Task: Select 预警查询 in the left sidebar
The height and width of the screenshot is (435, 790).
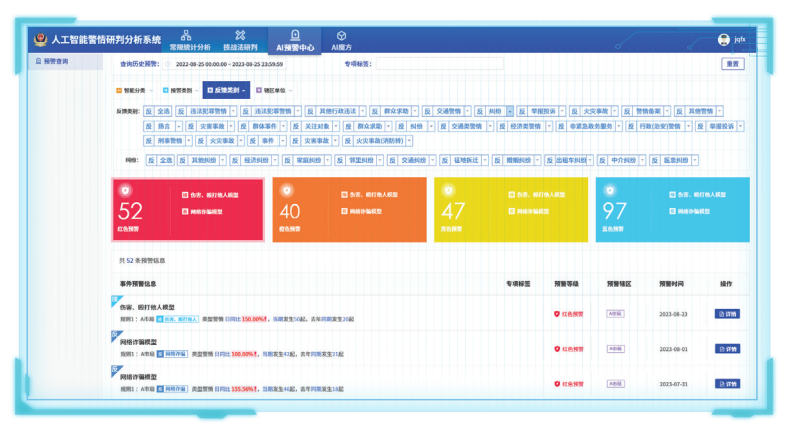Action: point(57,61)
